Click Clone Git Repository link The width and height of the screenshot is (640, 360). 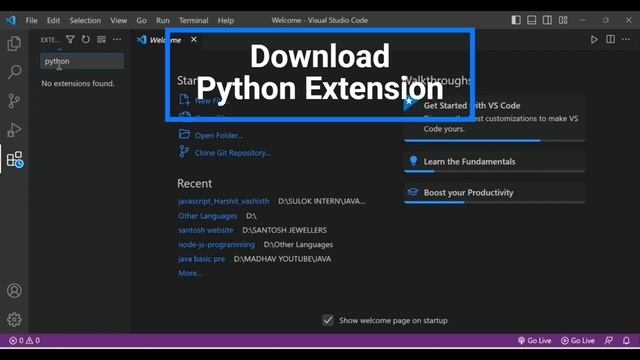click(x=232, y=153)
